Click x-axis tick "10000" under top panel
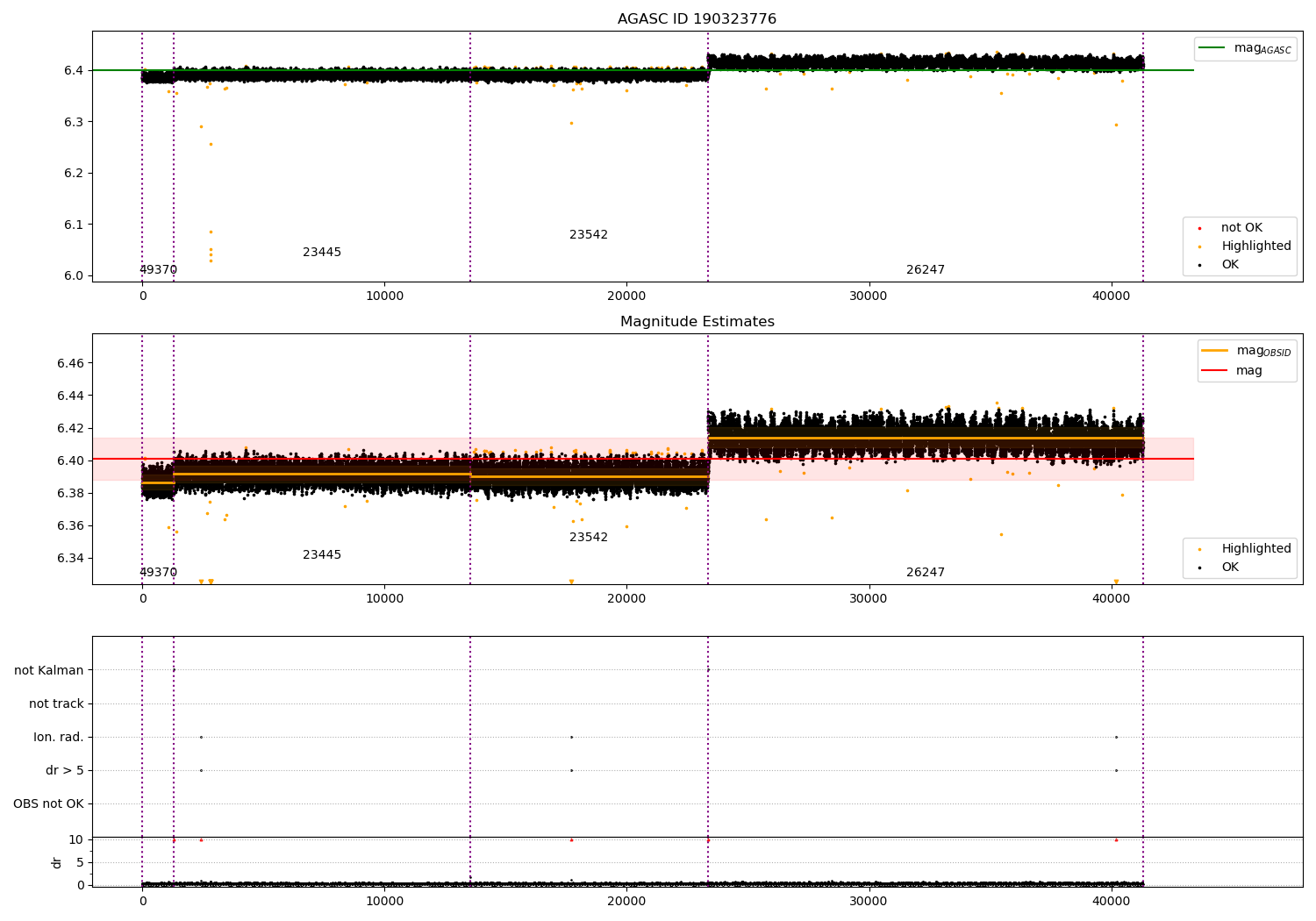 (384, 296)
